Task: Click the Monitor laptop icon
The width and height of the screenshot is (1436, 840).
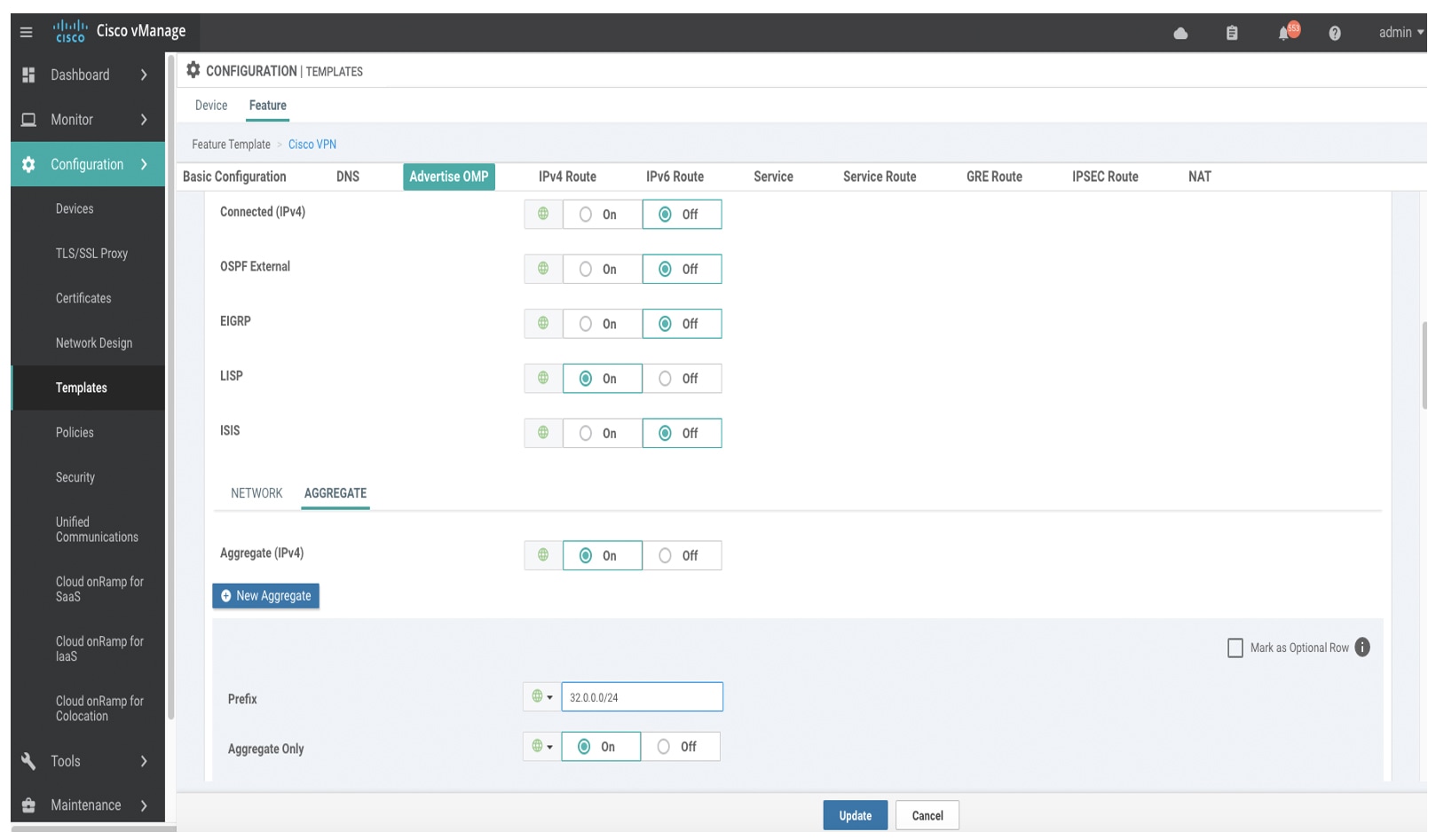Action: (x=28, y=120)
